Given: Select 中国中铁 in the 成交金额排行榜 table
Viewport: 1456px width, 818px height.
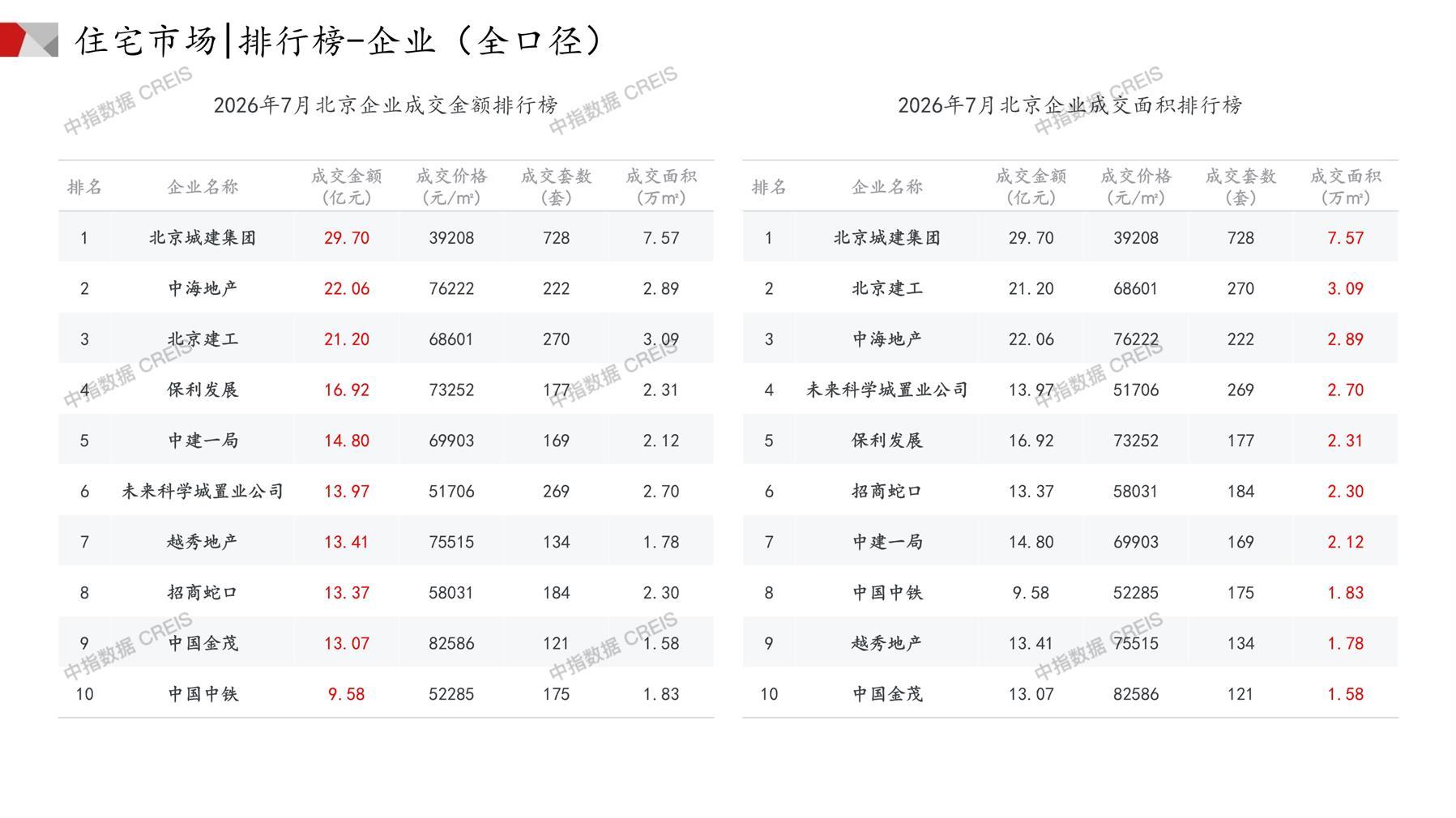Looking at the screenshot, I should pyautogui.click(x=203, y=694).
